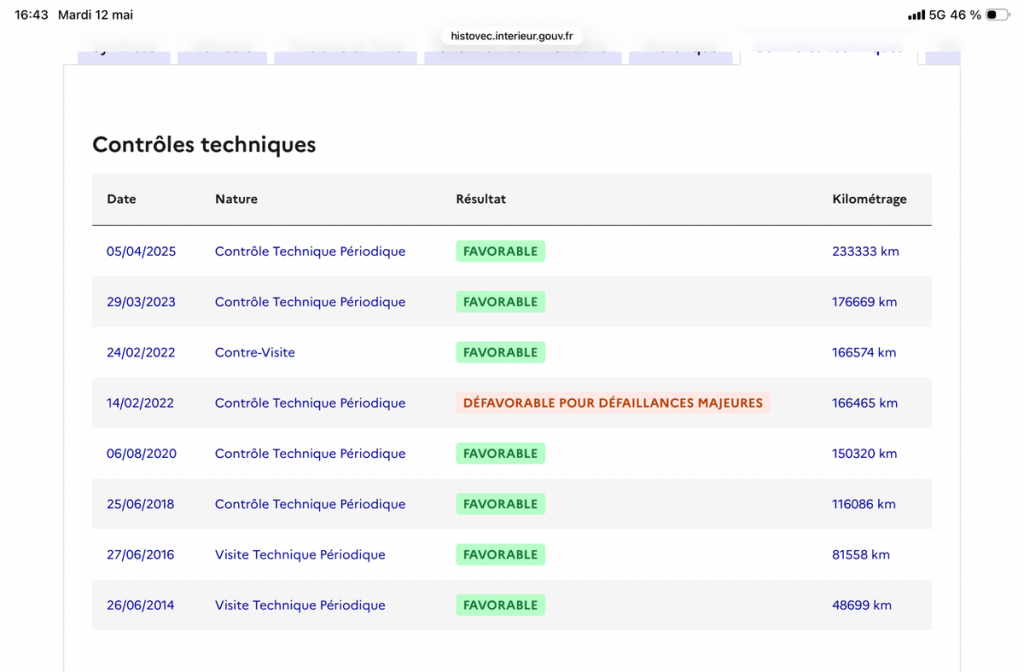Click FAVORABLE badge for 06/08/2020
The image size is (1024, 672).
[500, 454]
